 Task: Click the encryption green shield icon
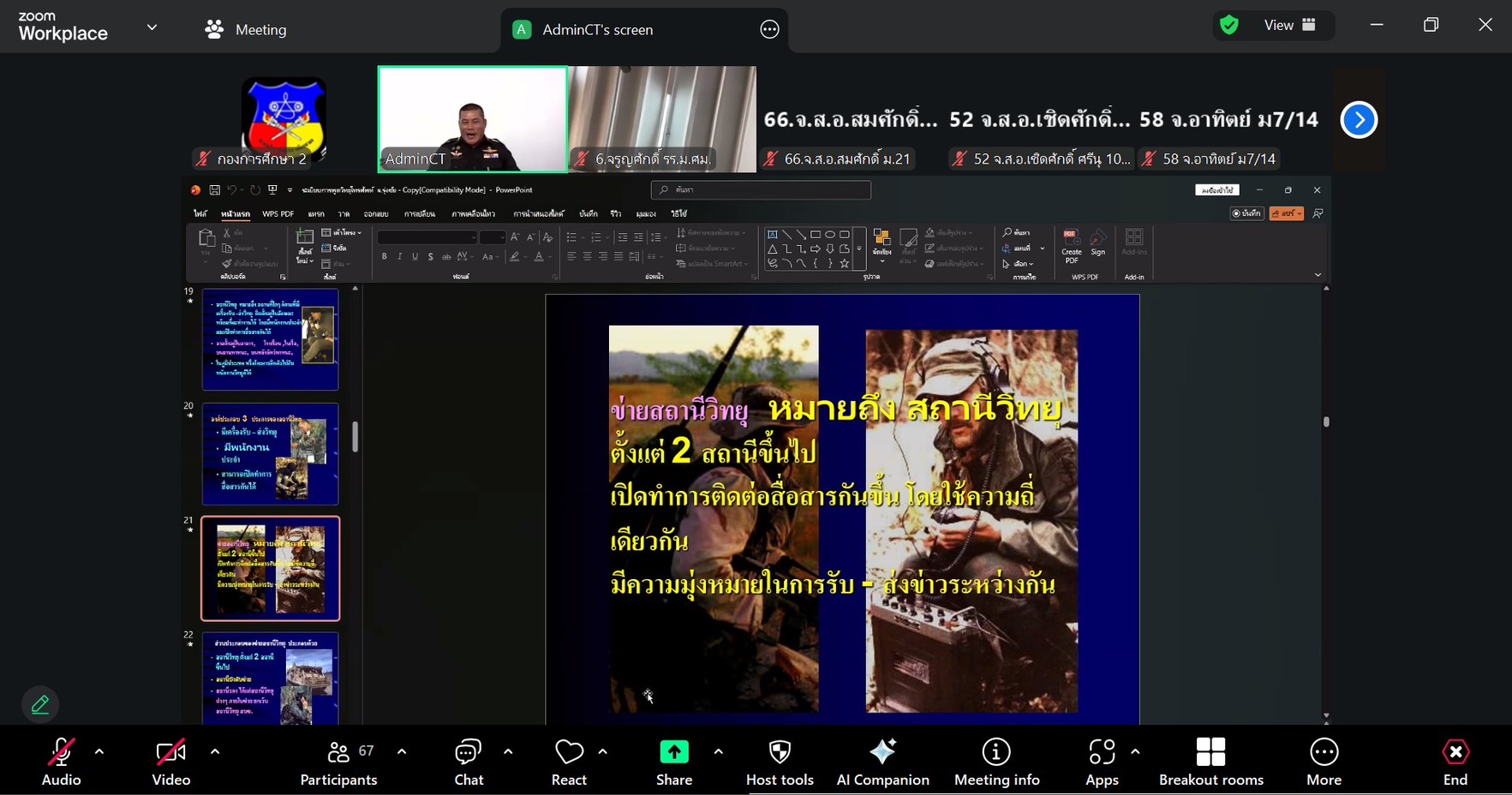coord(1229,26)
